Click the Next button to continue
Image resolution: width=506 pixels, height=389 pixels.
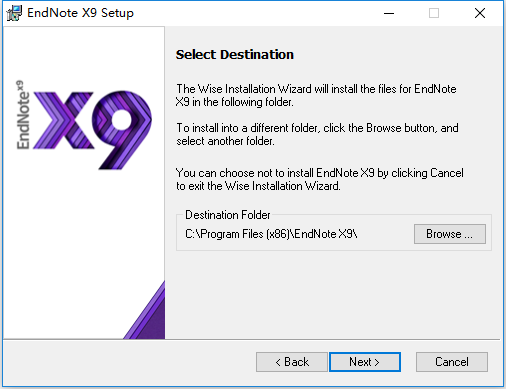click(365, 362)
